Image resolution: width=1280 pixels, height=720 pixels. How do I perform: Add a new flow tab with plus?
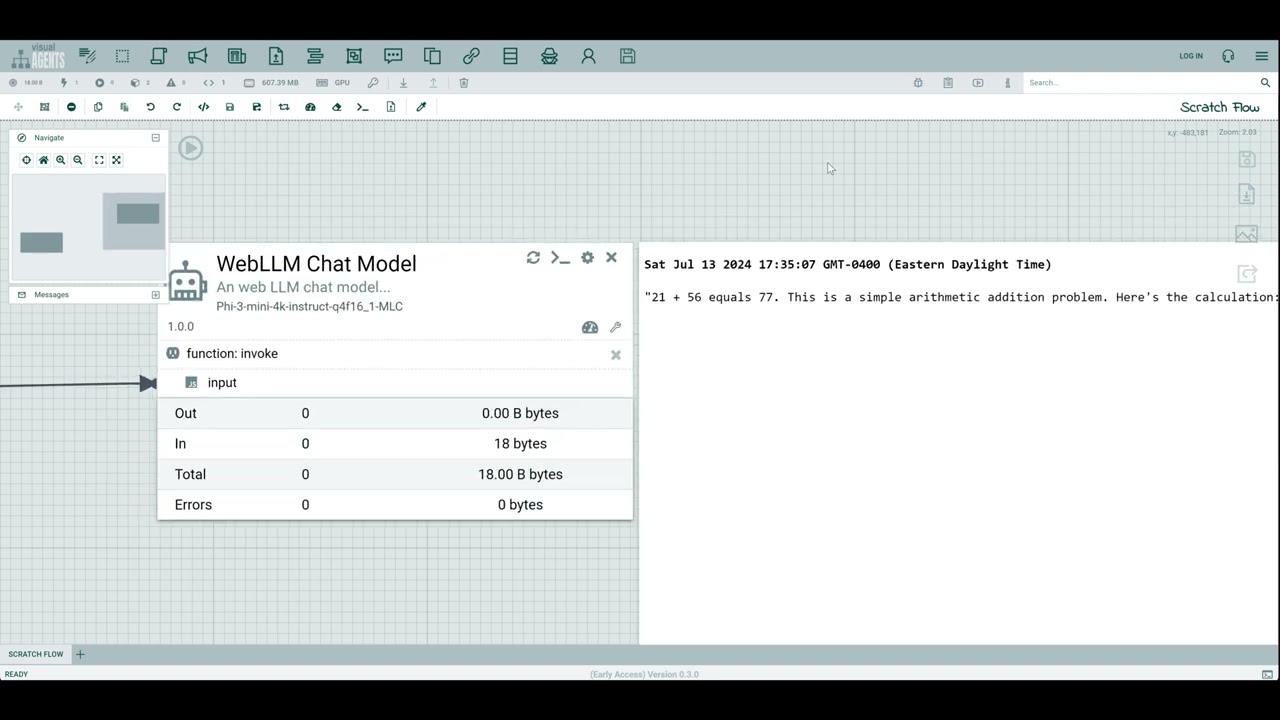click(80, 654)
